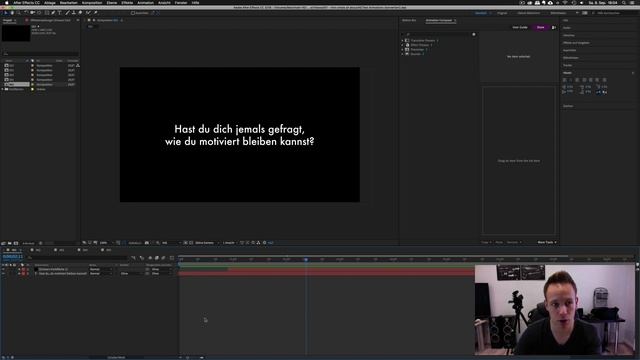Image resolution: width=640 pixels, height=360 pixels.
Task: Select the Roto Brush tool
Action: [x=88, y=13]
